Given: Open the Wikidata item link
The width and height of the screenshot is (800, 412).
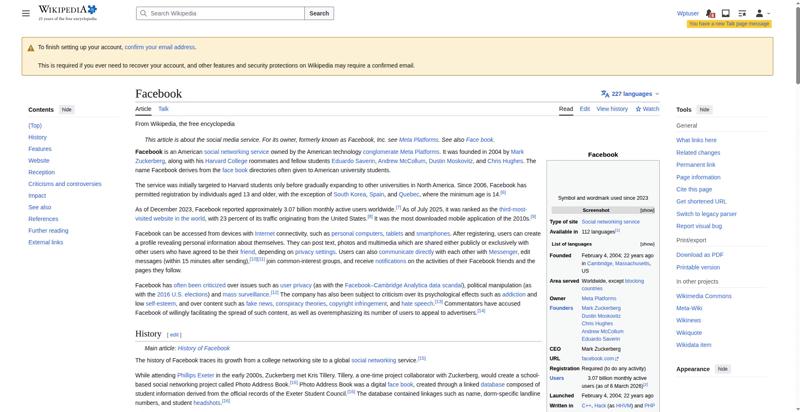Looking at the screenshot, I should pyautogui.click(x=693, y=345).
